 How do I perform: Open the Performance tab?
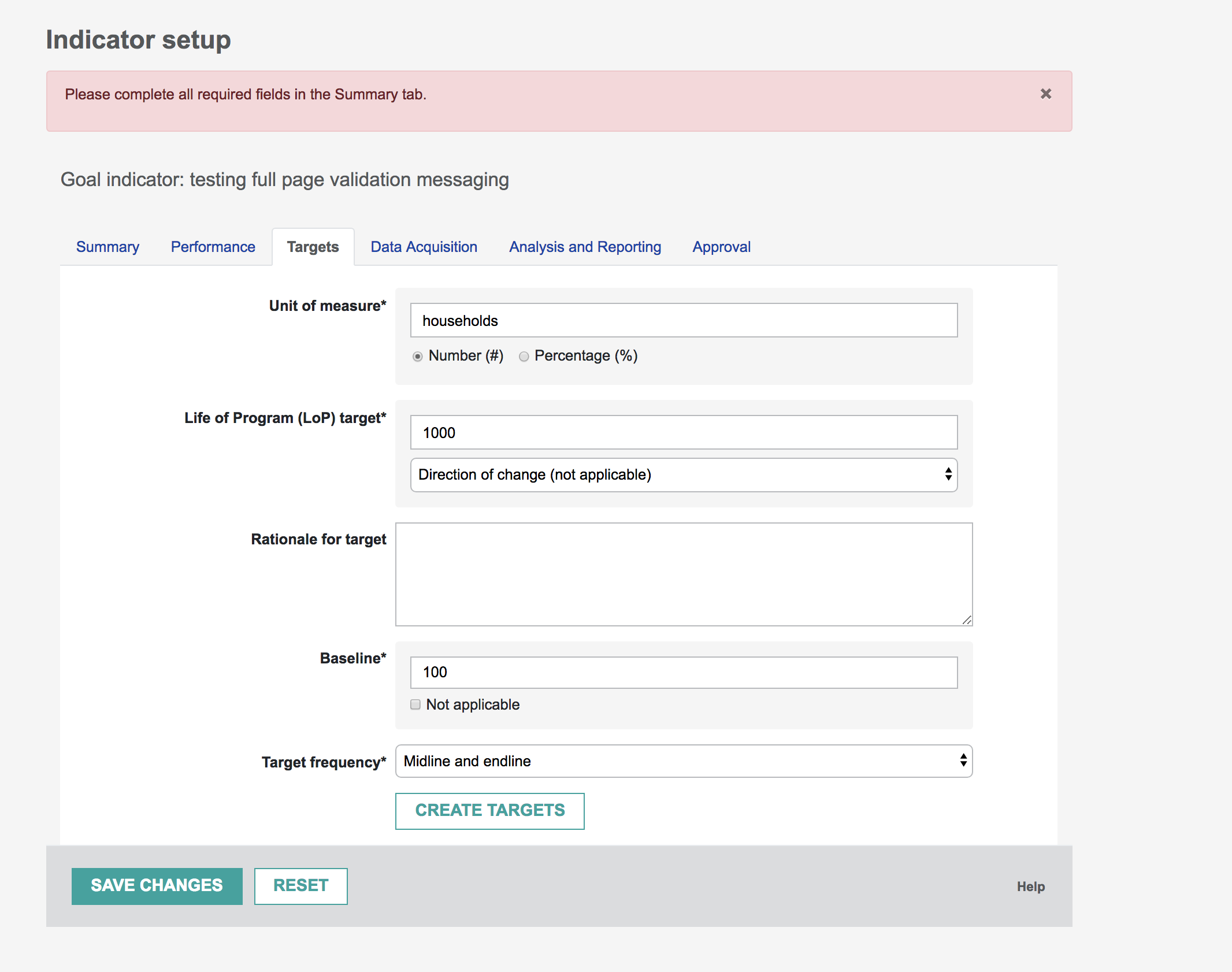pyautogui.click(x=213, y=247)
